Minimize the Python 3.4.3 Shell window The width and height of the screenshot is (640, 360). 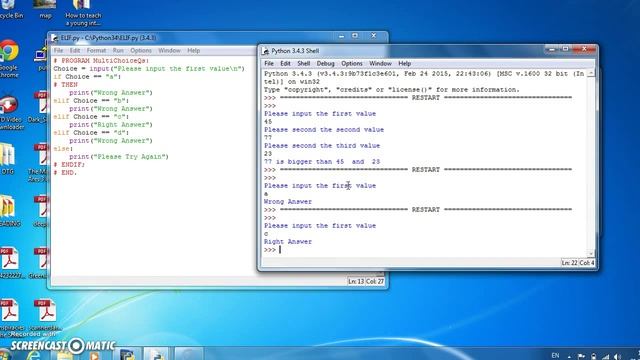tap(552, 49)
